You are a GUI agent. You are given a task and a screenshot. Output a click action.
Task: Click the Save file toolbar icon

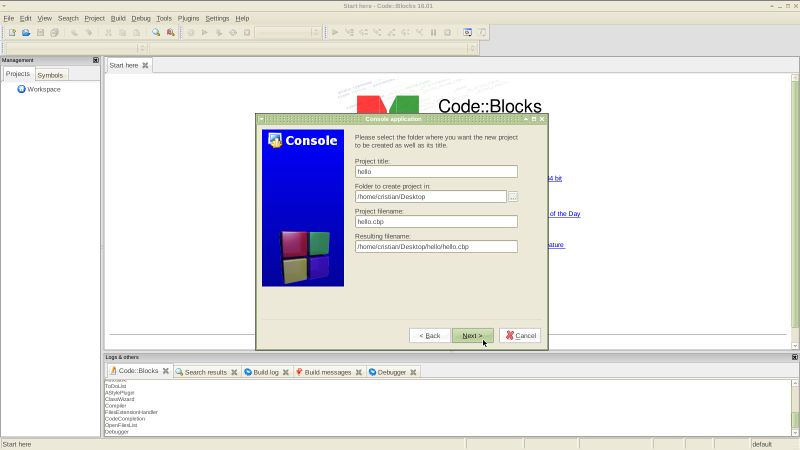[40, 32]
